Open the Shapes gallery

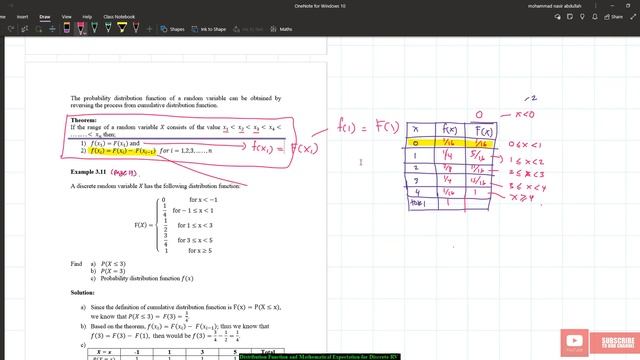point(172,29)
